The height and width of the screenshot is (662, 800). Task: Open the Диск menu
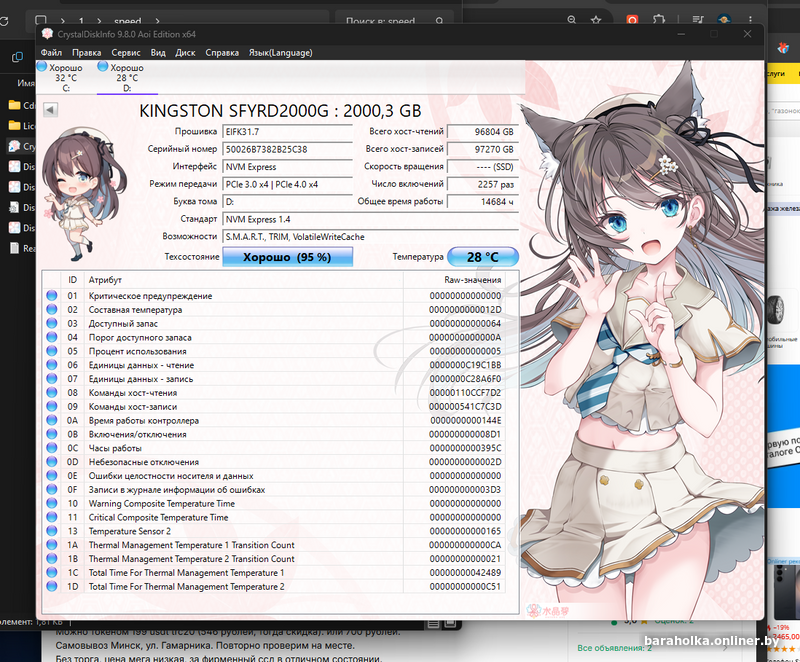coord(185,53)
